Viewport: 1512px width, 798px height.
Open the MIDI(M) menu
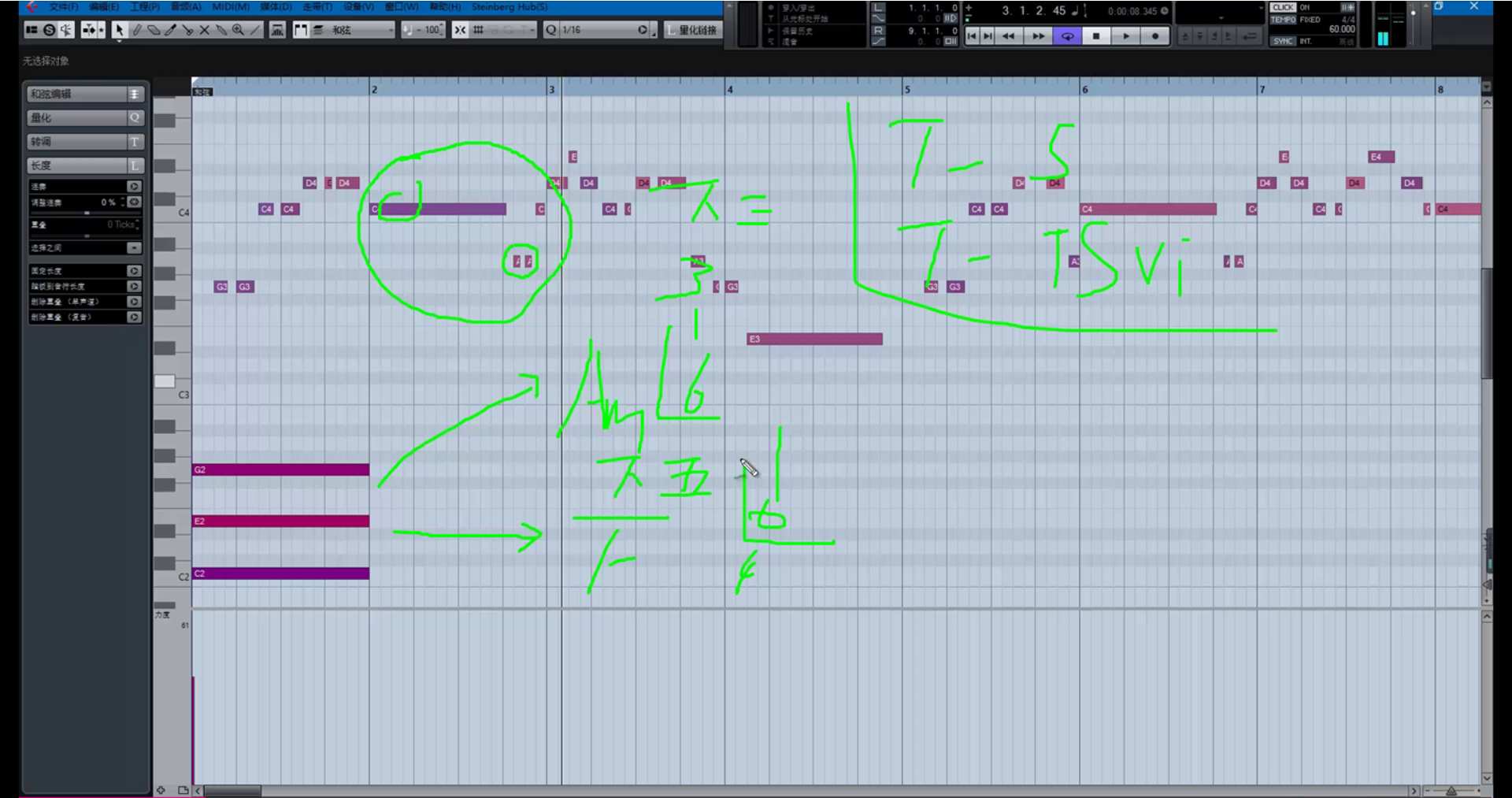(231, 7)
